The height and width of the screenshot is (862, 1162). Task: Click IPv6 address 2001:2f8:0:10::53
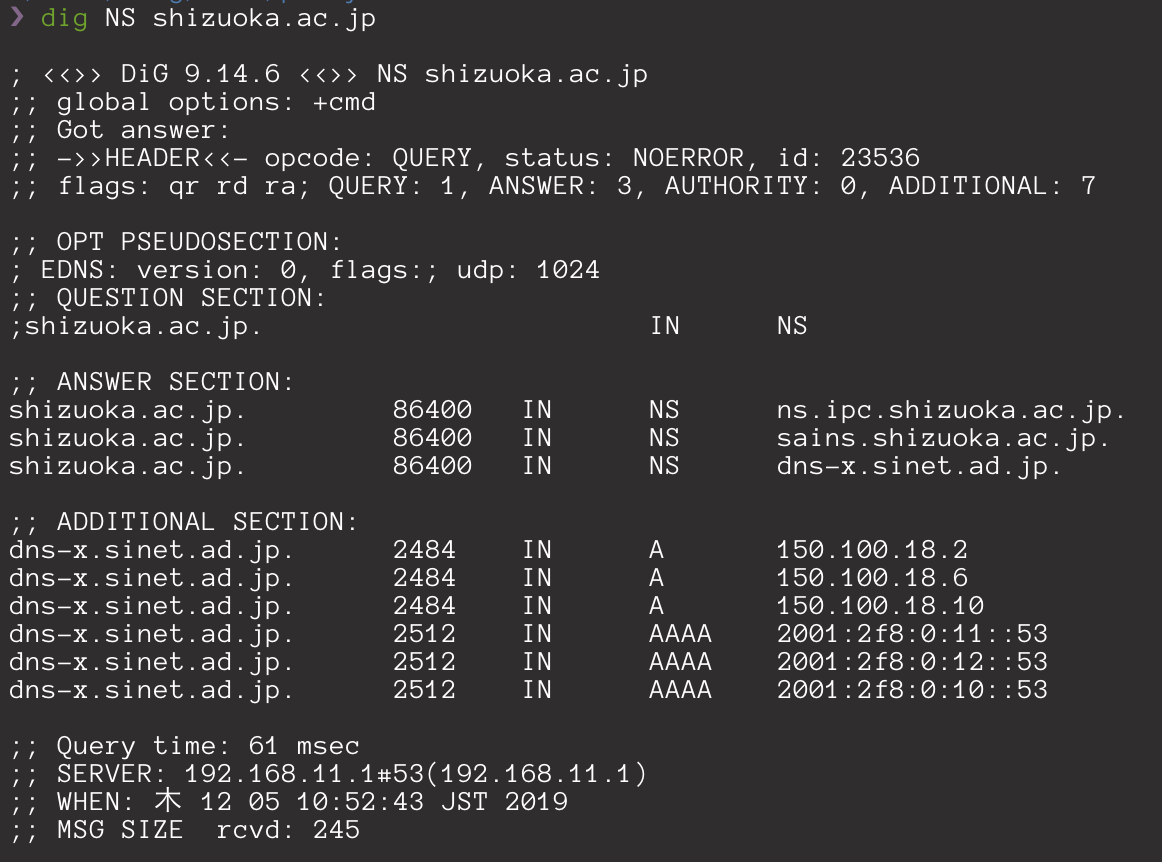pos(912,691)
